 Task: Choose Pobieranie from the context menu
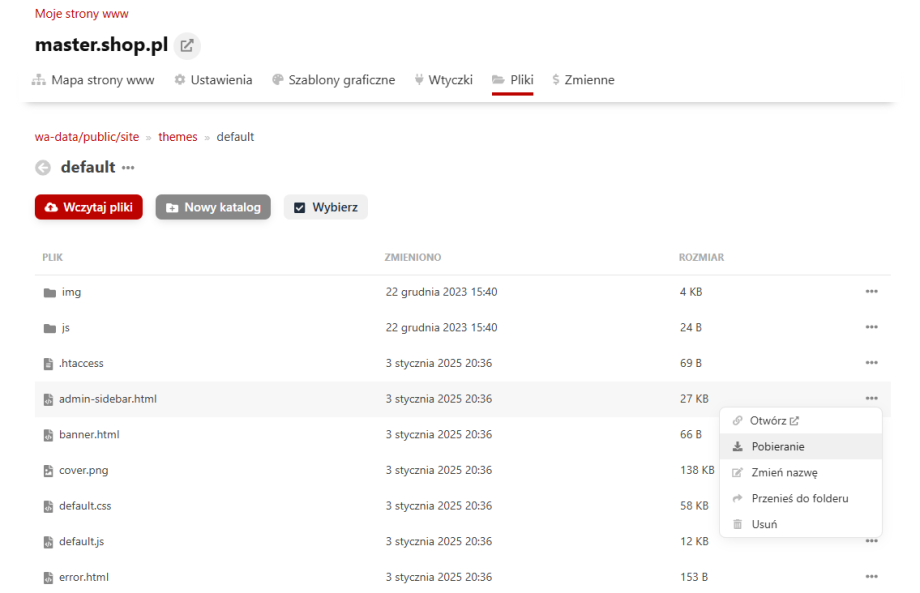coord(777,447)
